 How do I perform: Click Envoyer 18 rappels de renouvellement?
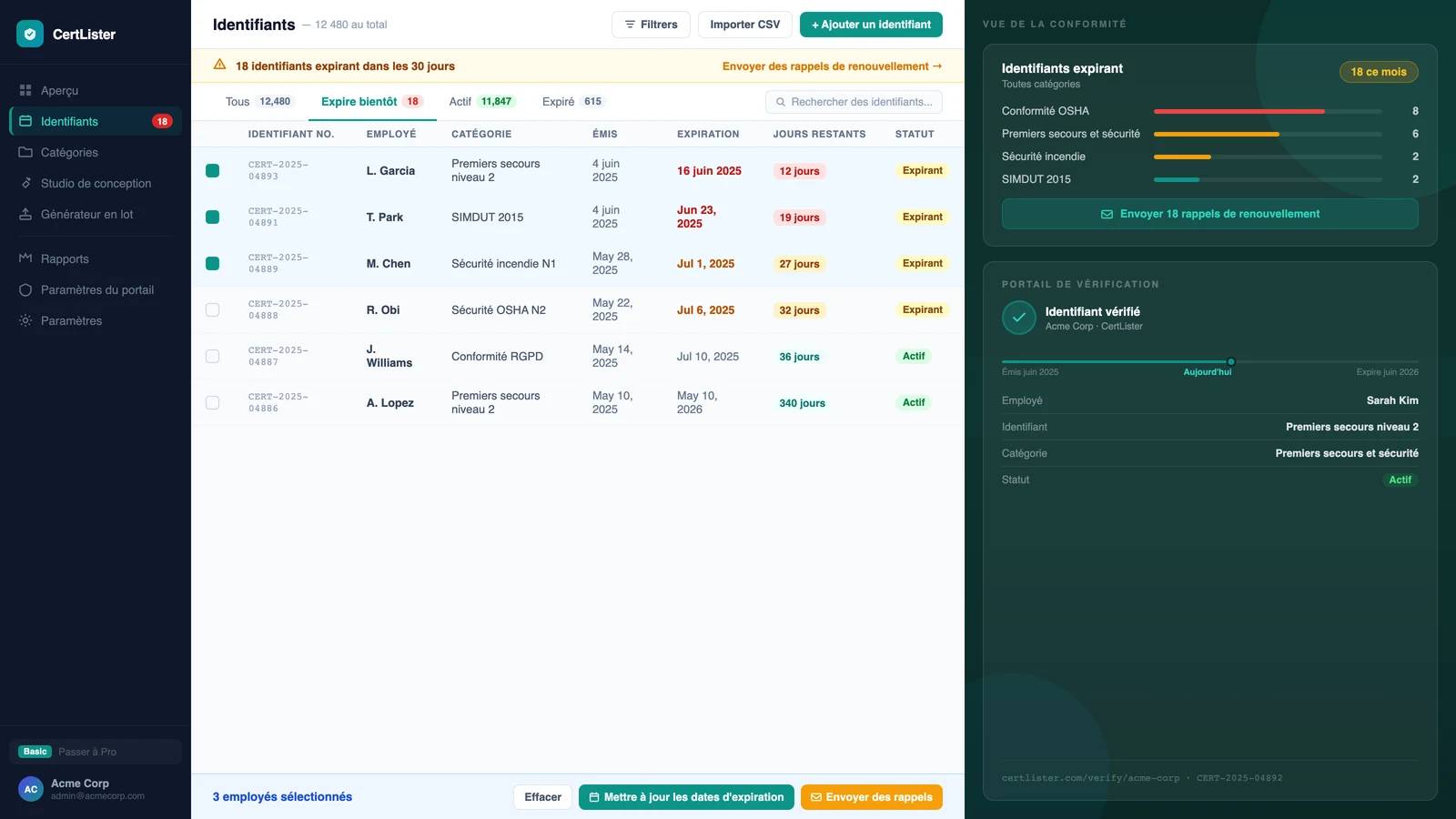point(1209,214)
